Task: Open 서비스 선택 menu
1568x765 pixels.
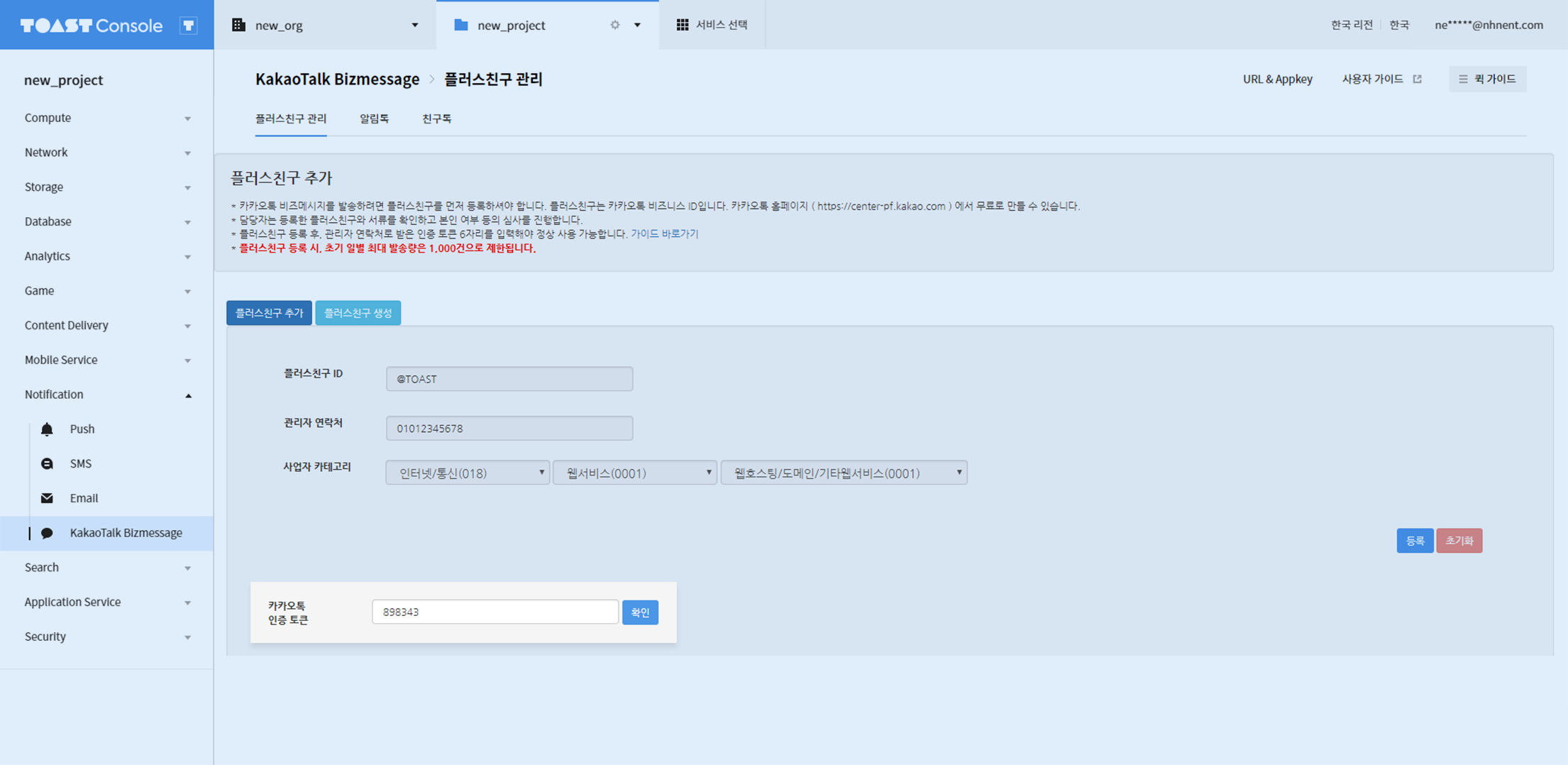Action: 712,25
